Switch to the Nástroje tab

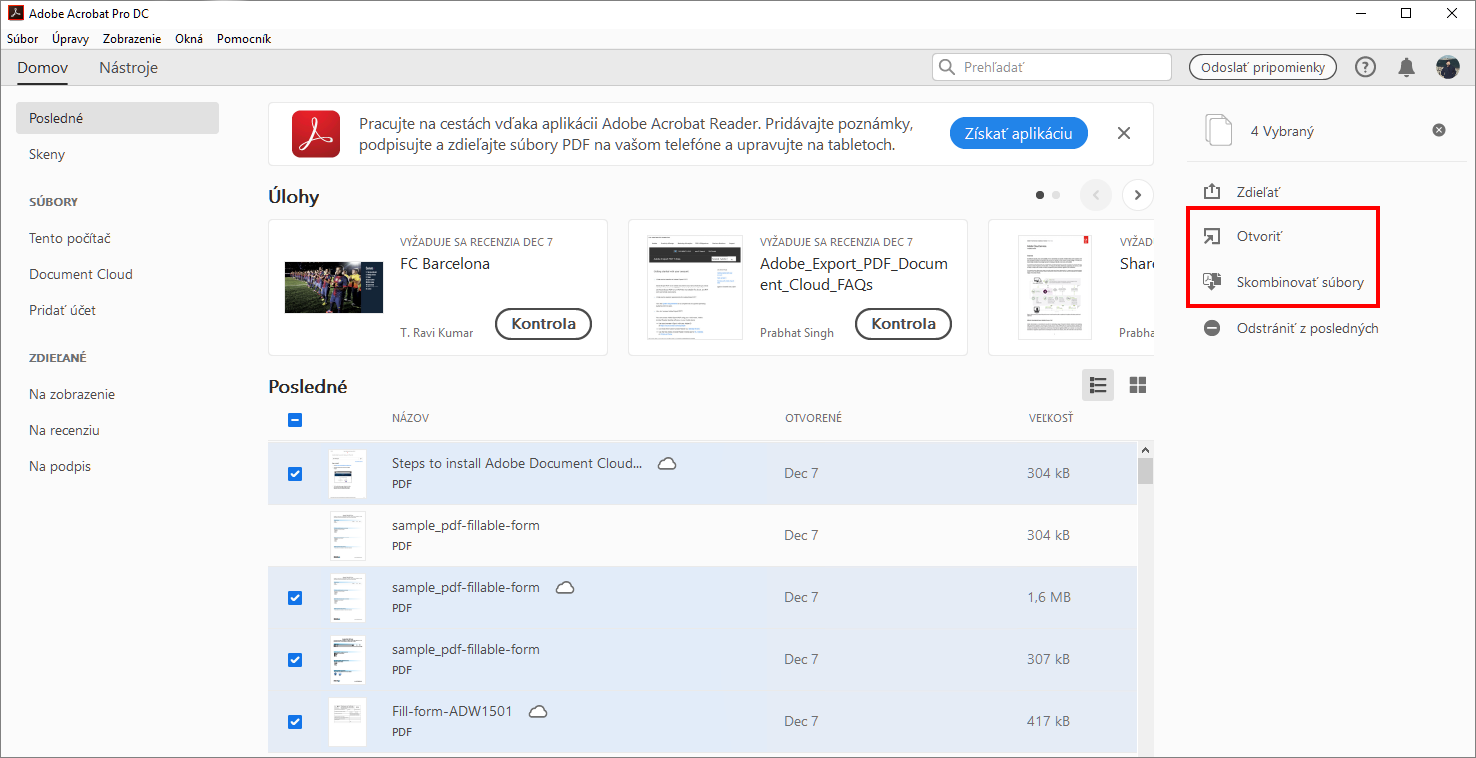(128, 68)
